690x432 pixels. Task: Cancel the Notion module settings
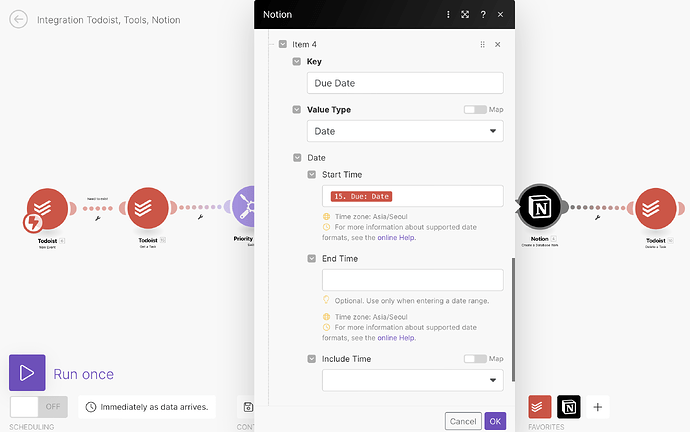pos(463,421)
